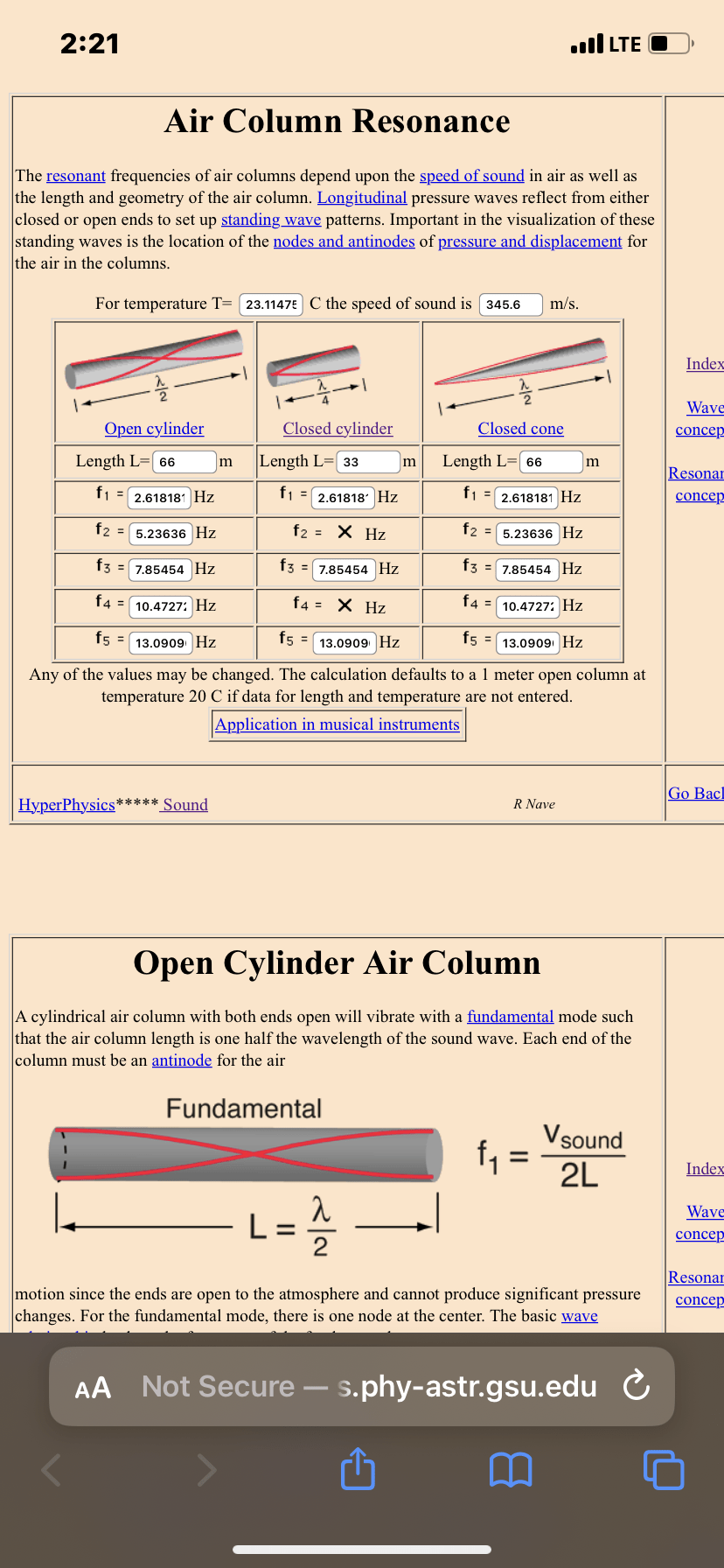Tap the "Go Back" link

pos(696,794)
